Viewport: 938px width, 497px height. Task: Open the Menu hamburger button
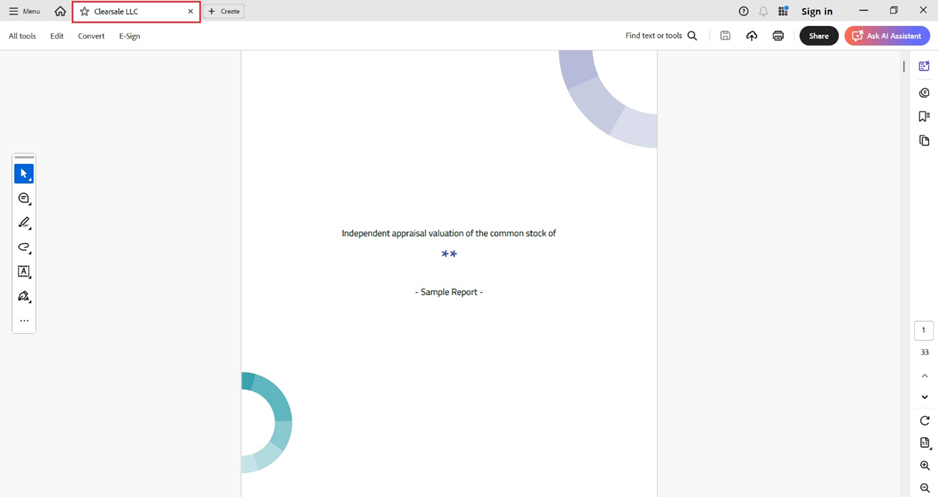click(x=25, y=11)
